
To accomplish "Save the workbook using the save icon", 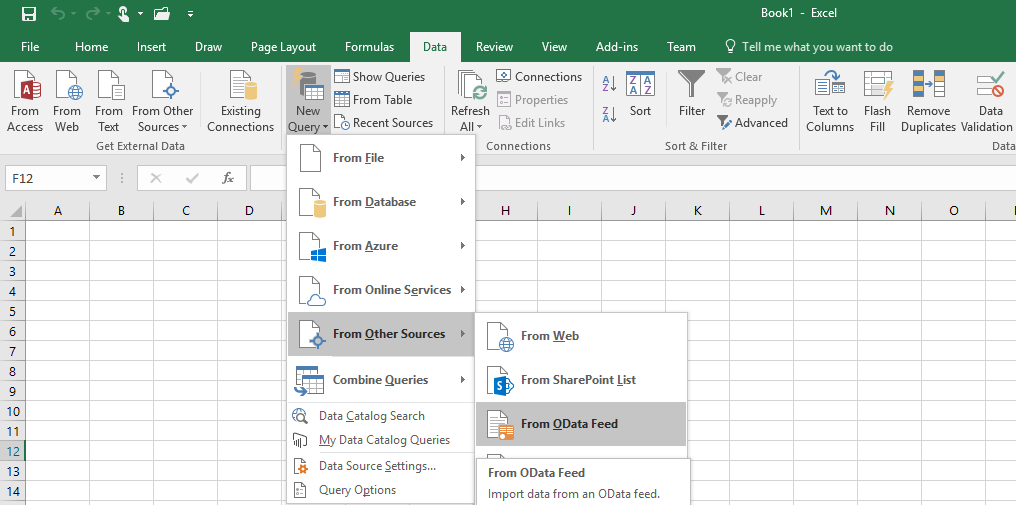I will point(29,14).
